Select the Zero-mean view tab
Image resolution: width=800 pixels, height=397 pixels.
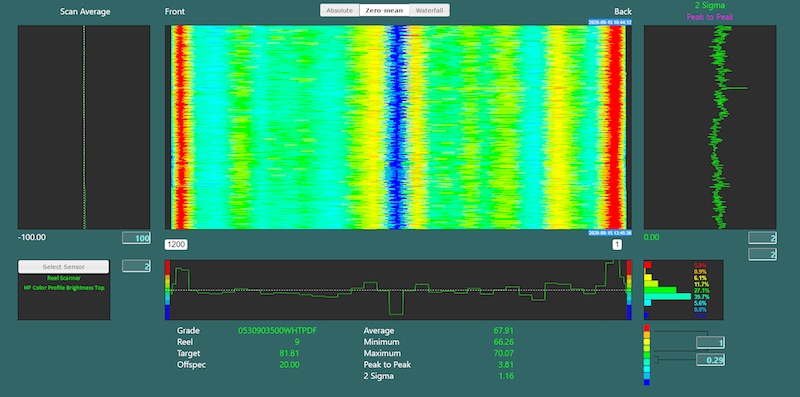tap(384, 10)
